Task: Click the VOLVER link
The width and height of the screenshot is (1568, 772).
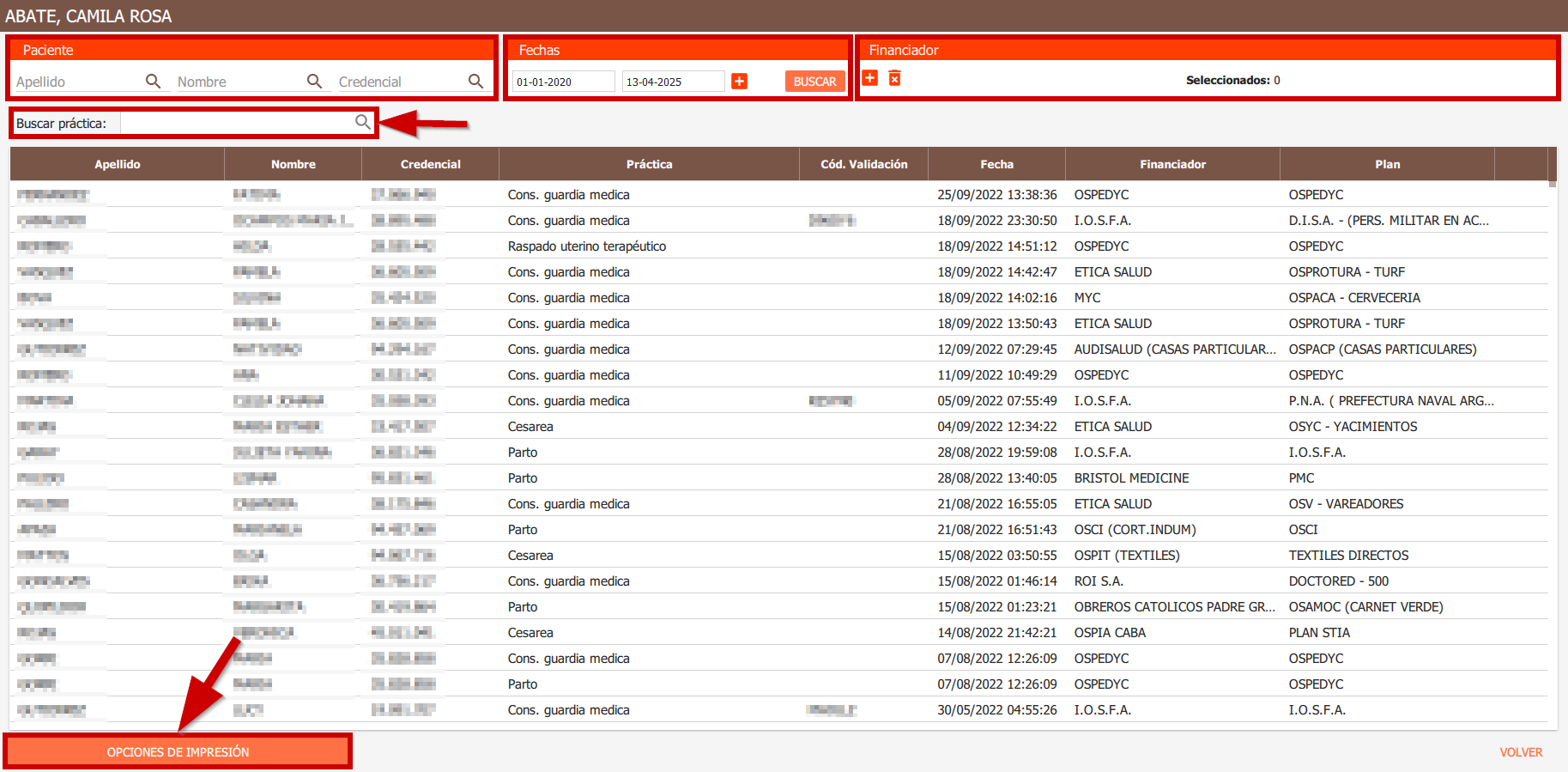Action: tap(1521, 752)
